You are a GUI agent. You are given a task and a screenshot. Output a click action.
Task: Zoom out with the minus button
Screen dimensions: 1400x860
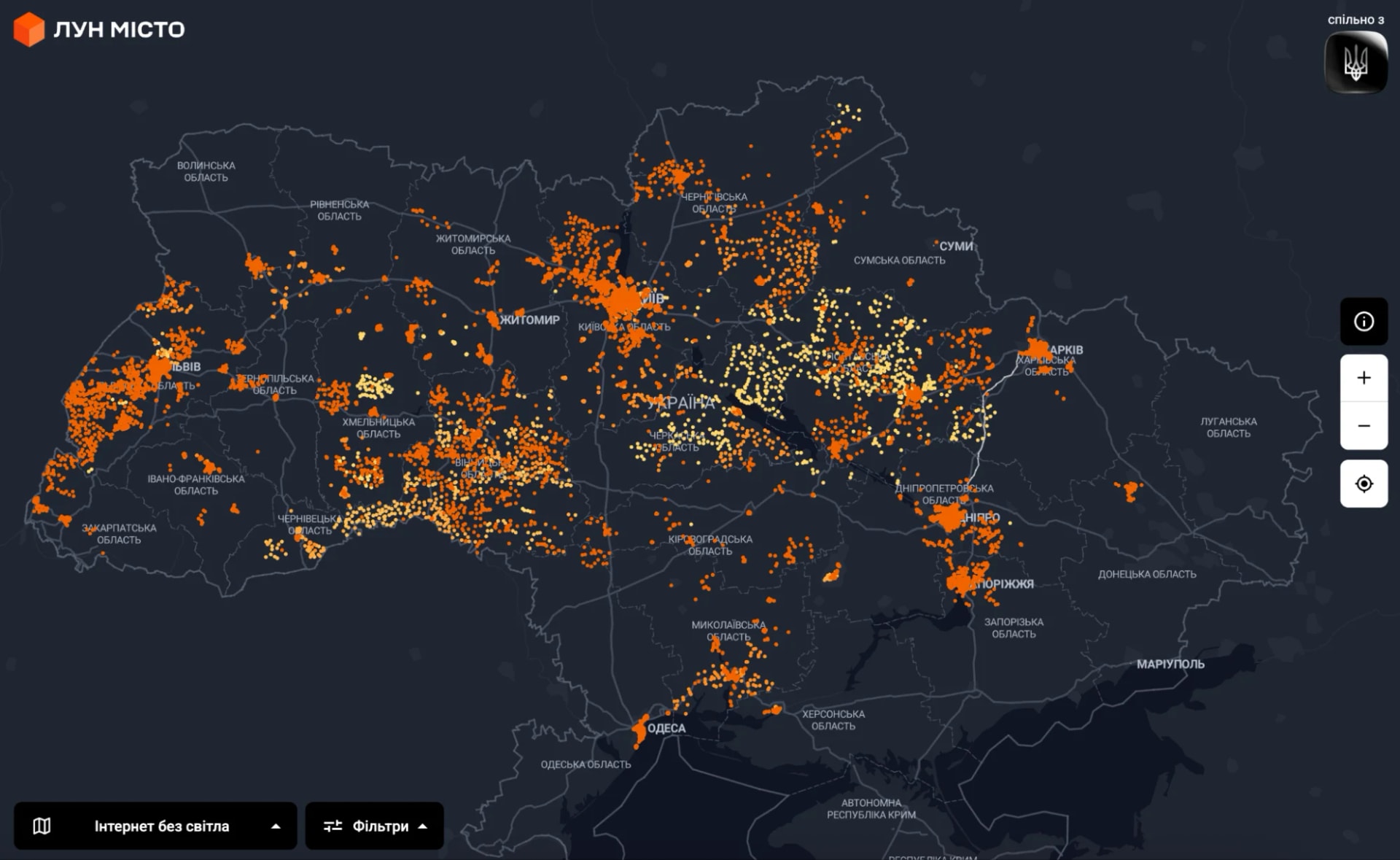tap(1364, 426)
